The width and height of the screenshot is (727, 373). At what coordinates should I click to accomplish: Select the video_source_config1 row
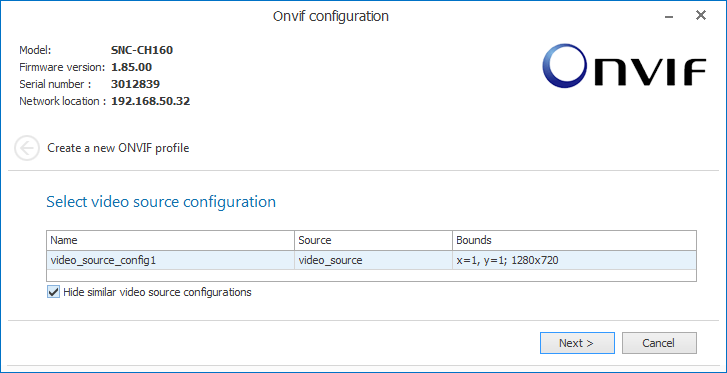tap(371, 260)
